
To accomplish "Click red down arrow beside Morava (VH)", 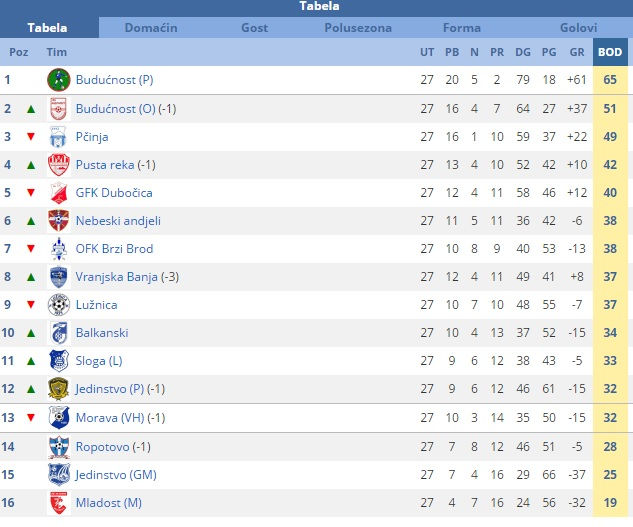I will pos(31,418).
